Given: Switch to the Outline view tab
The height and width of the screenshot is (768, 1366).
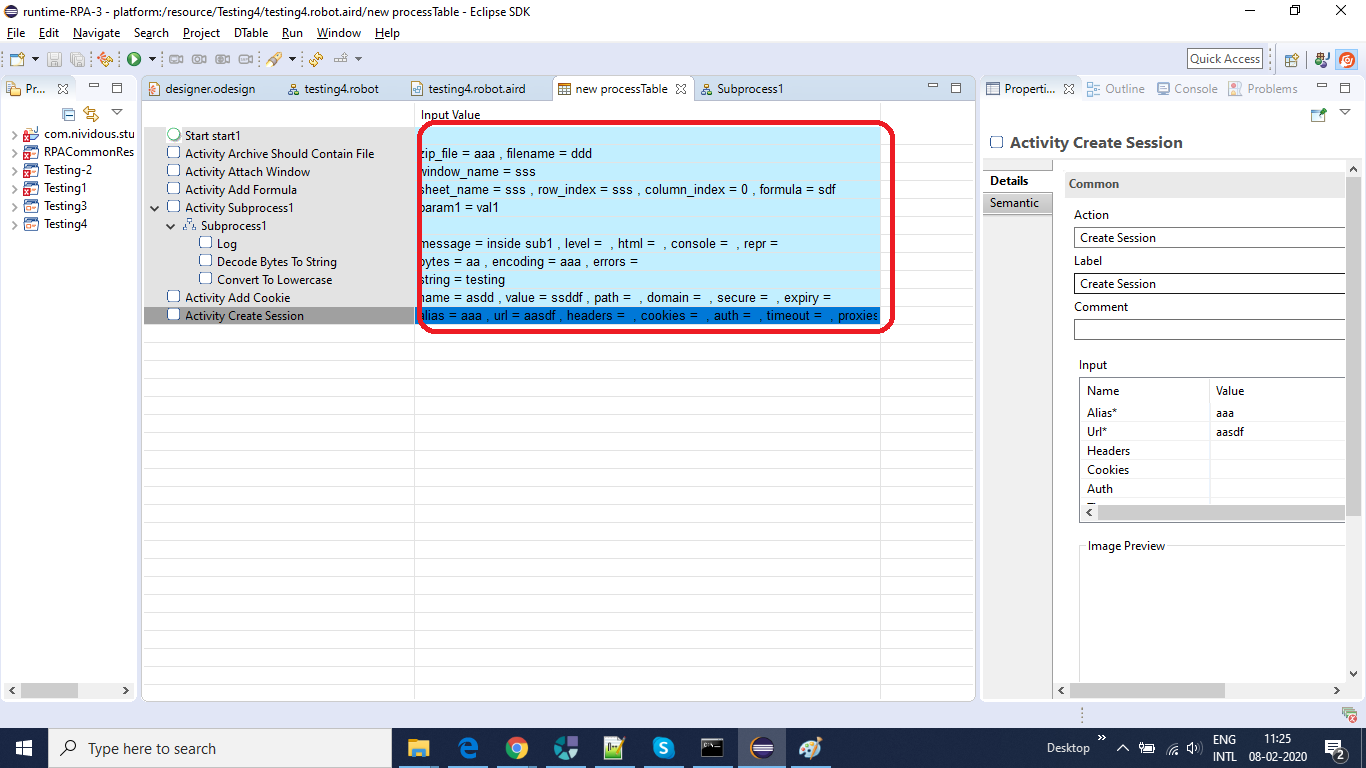Looking at the screenshot, I should (1115, 89).
